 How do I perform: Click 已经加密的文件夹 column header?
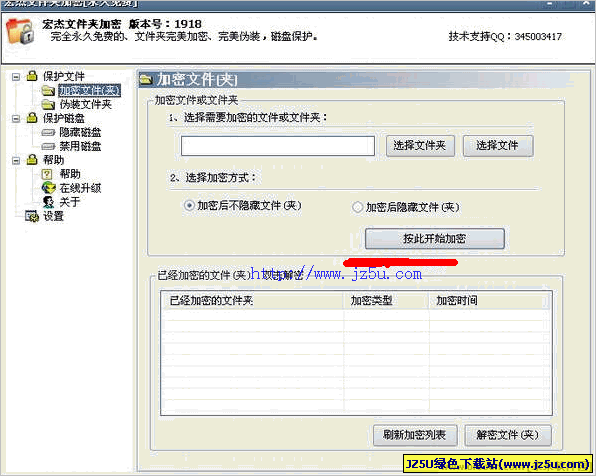pos(252,301)
